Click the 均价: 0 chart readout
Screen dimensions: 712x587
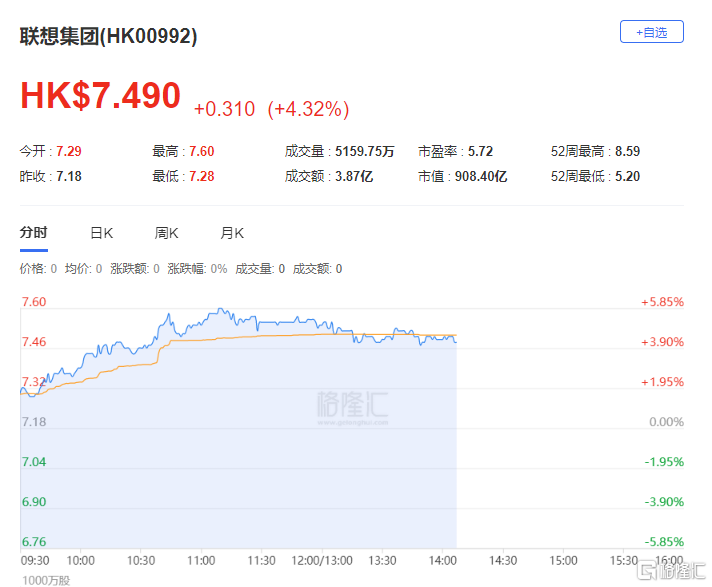click(x=84, y=269)
